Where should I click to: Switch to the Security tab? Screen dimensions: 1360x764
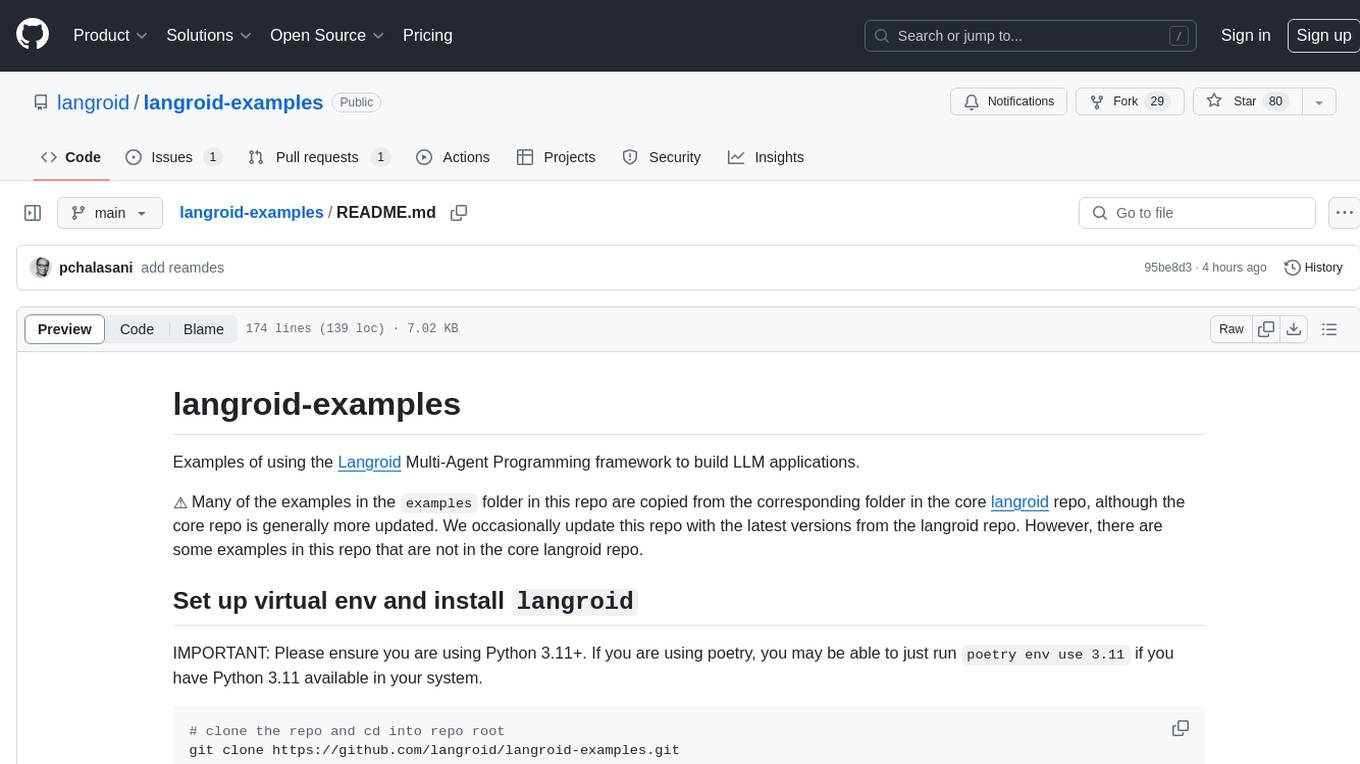(661, 157)
